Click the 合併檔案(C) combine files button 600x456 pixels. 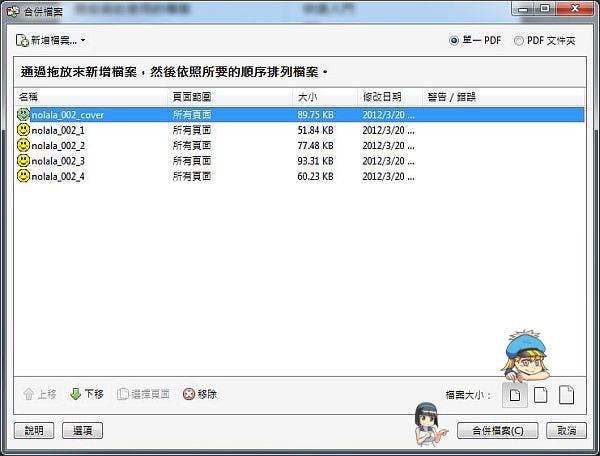click(497, 431)
